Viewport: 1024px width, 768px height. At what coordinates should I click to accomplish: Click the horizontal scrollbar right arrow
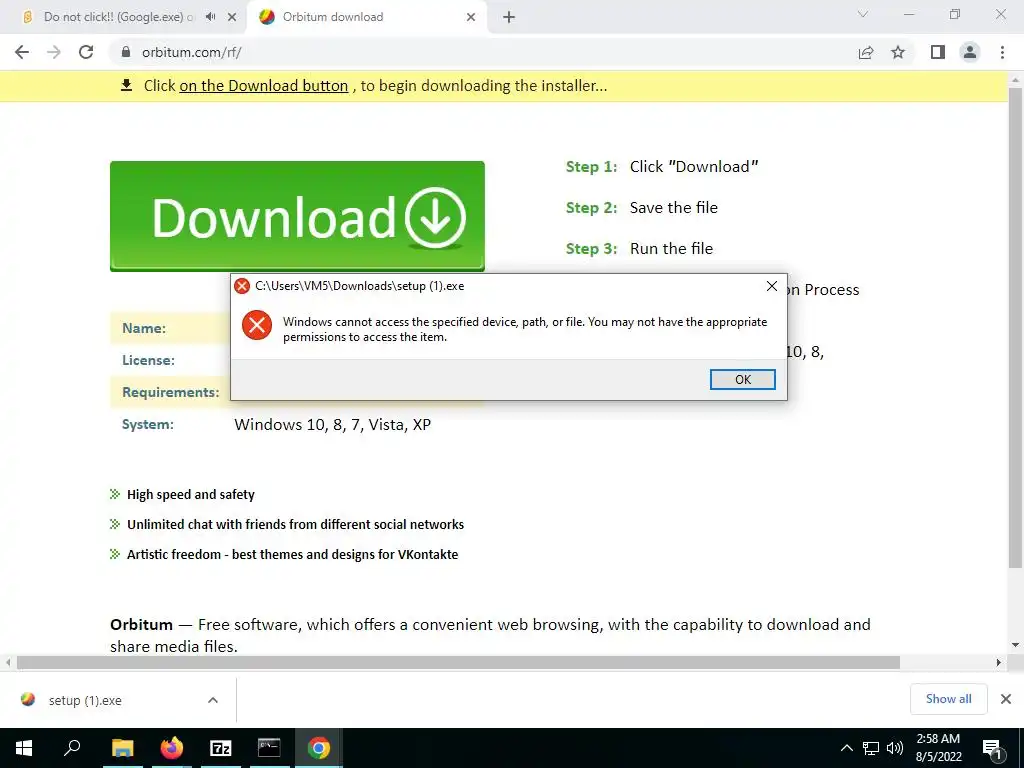[x=999, y=662]
